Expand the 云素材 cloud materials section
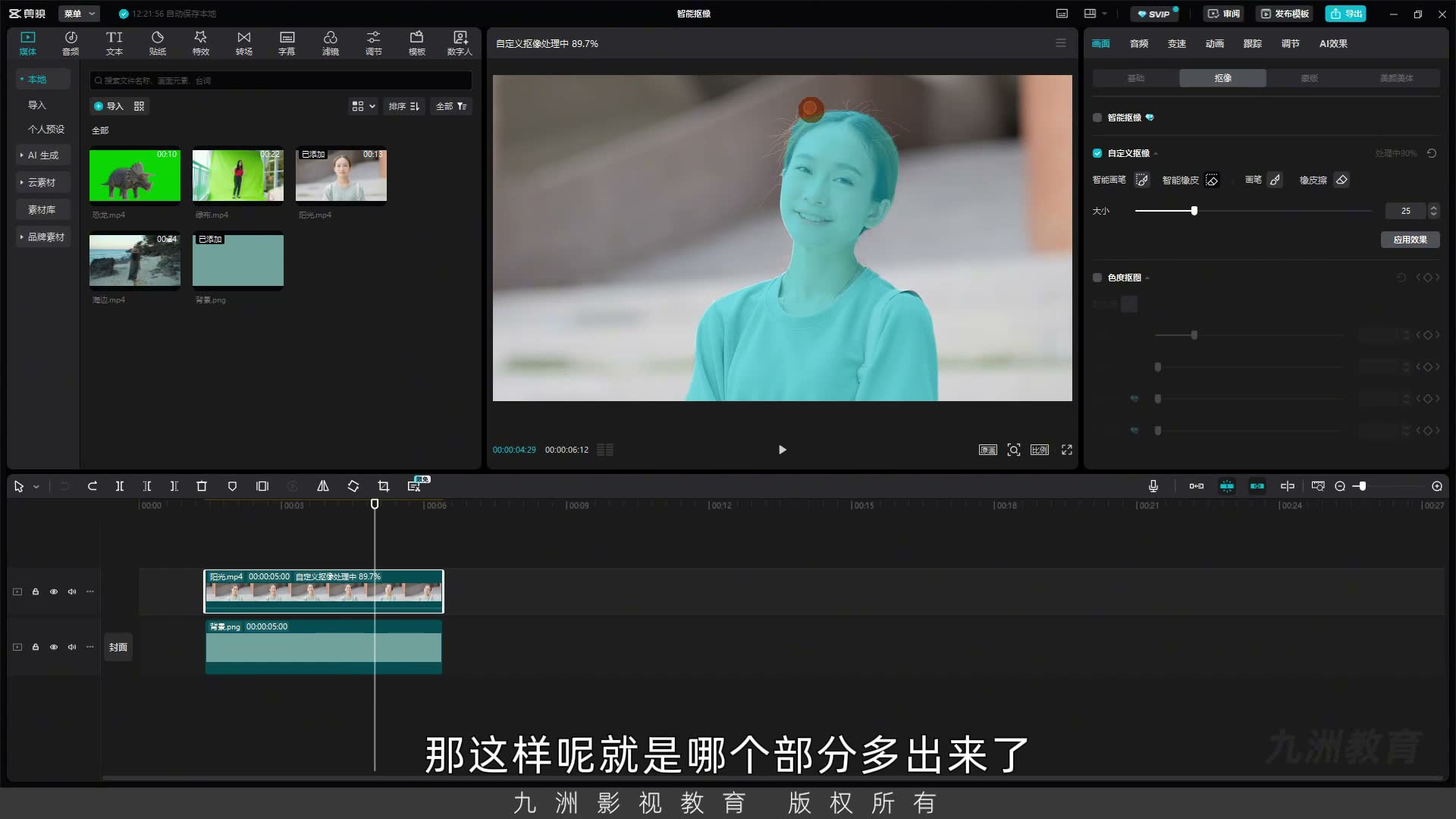Image resolution: width=1456 pixels, height=819 pixels. tap(42, 182)
